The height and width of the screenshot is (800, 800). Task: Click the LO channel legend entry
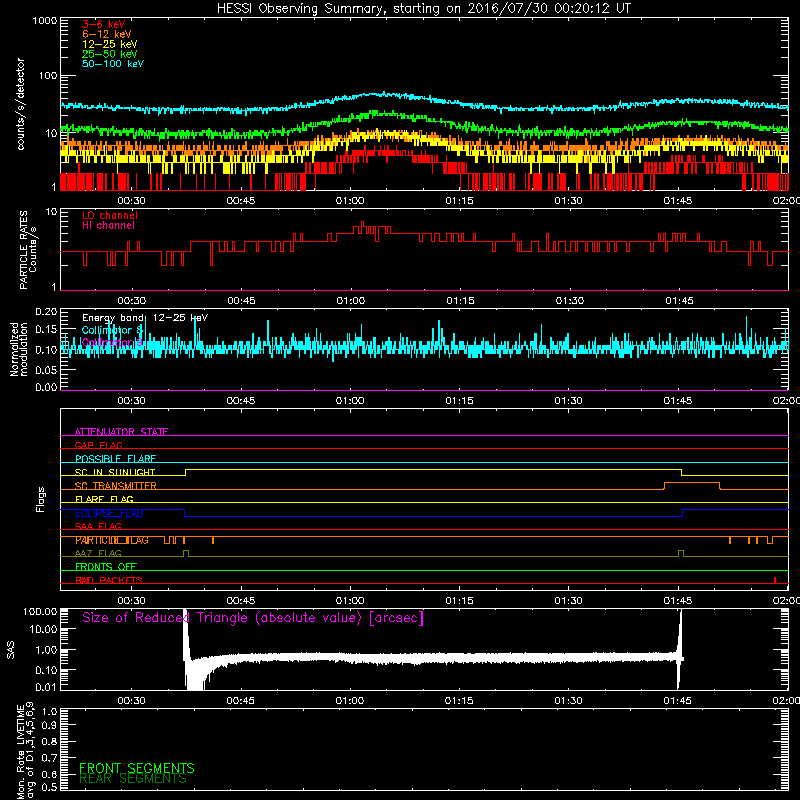tap(110, 215)
